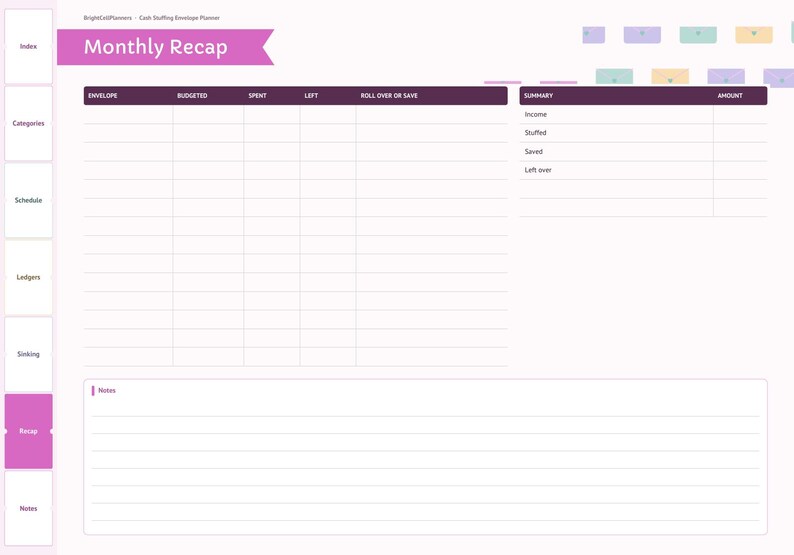Image resolution: width=794 pixels, height=555 pixels.
Task: Switch to the Schedule tab
Action: (28, 200)
